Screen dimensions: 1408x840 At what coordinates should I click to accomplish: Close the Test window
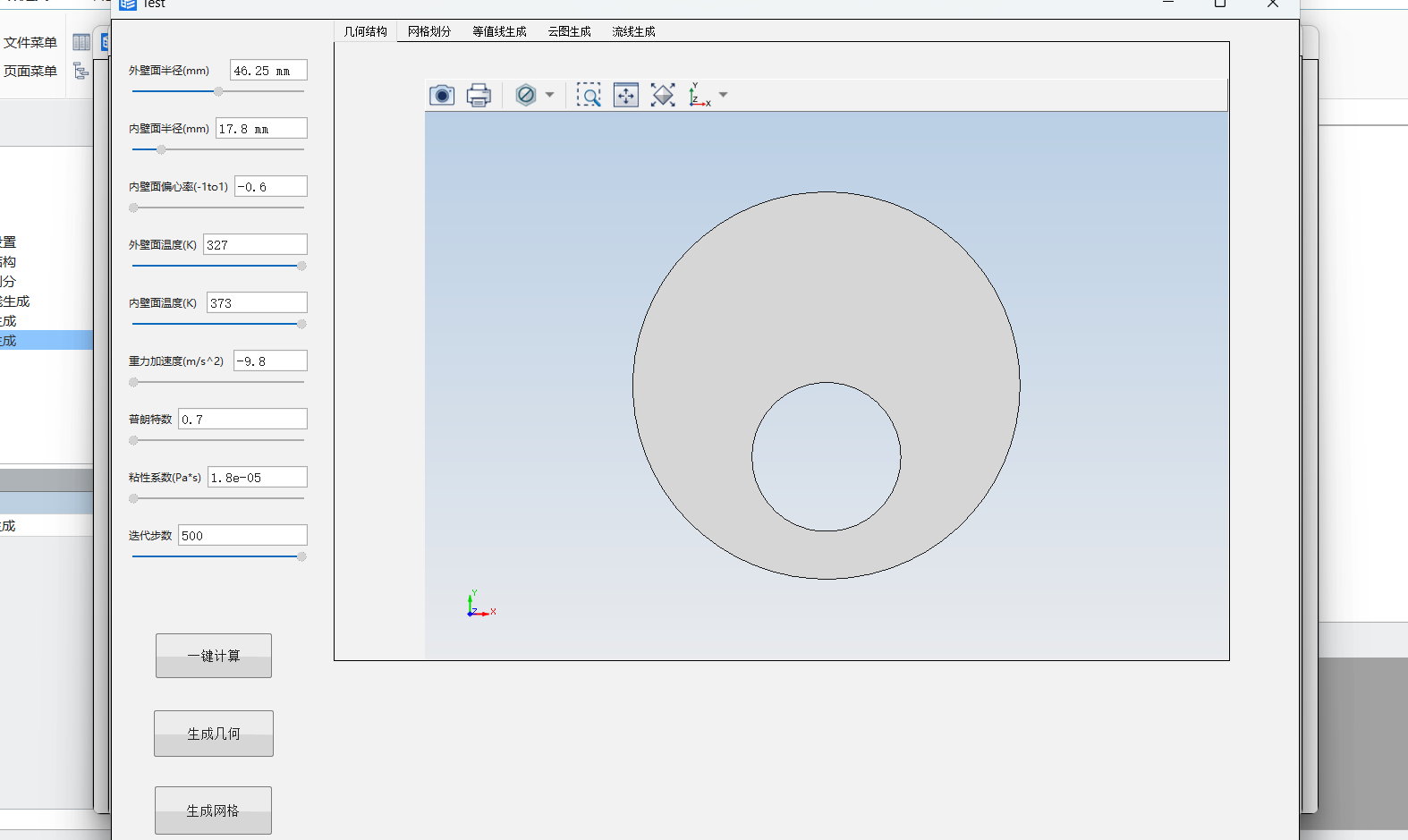(x=1273, y=4)
